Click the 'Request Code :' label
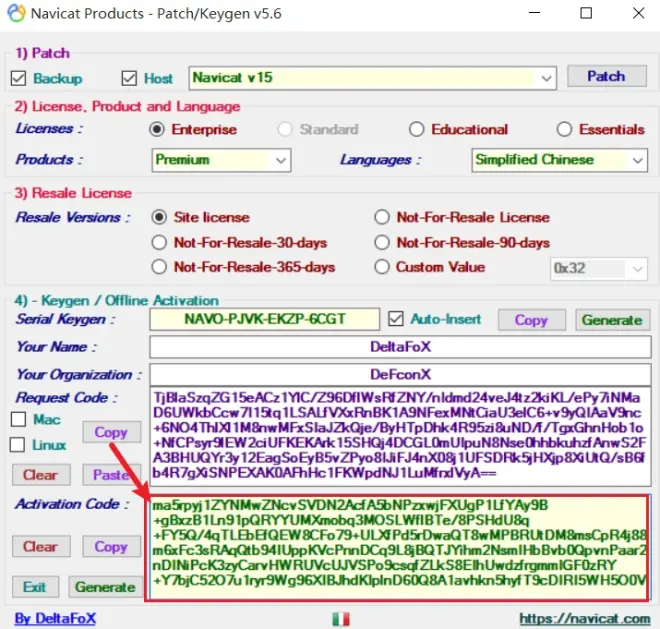Viewport: 660px width, 629px height. point(67,397)
